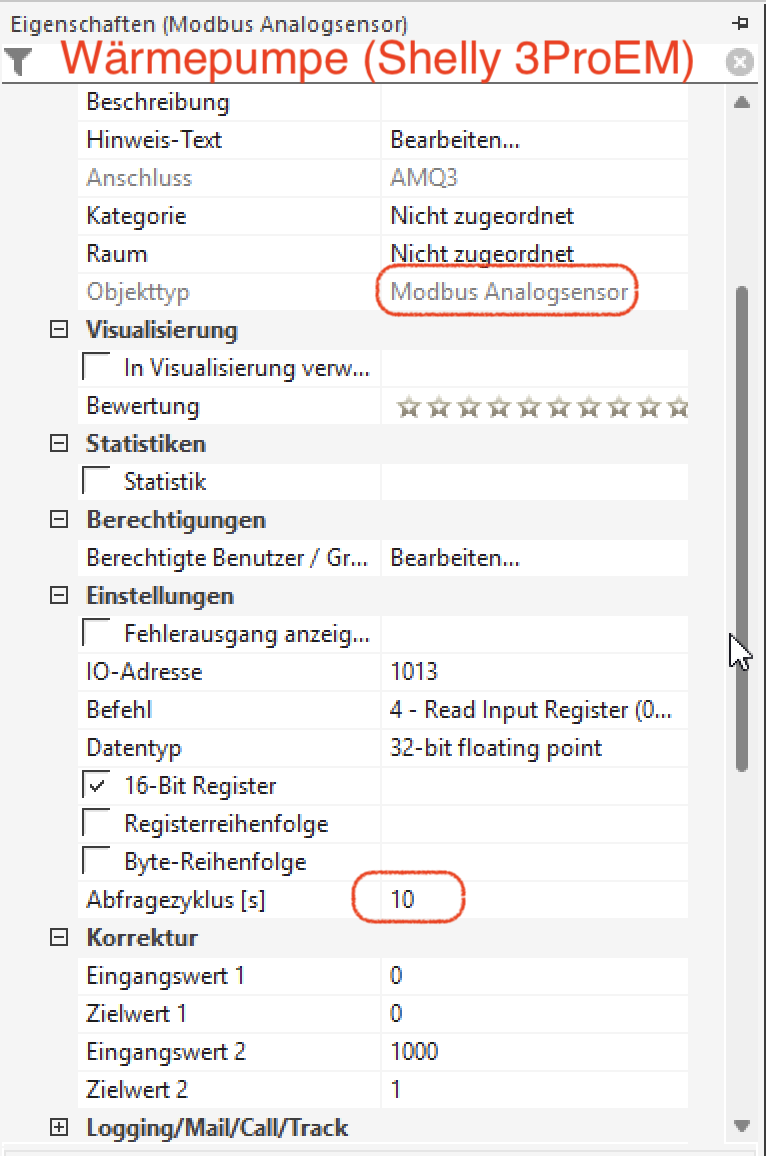Toggle the Byte-Reihenfolge checkbox
The height and width of the screenshot is (1156, 766).
98,862
